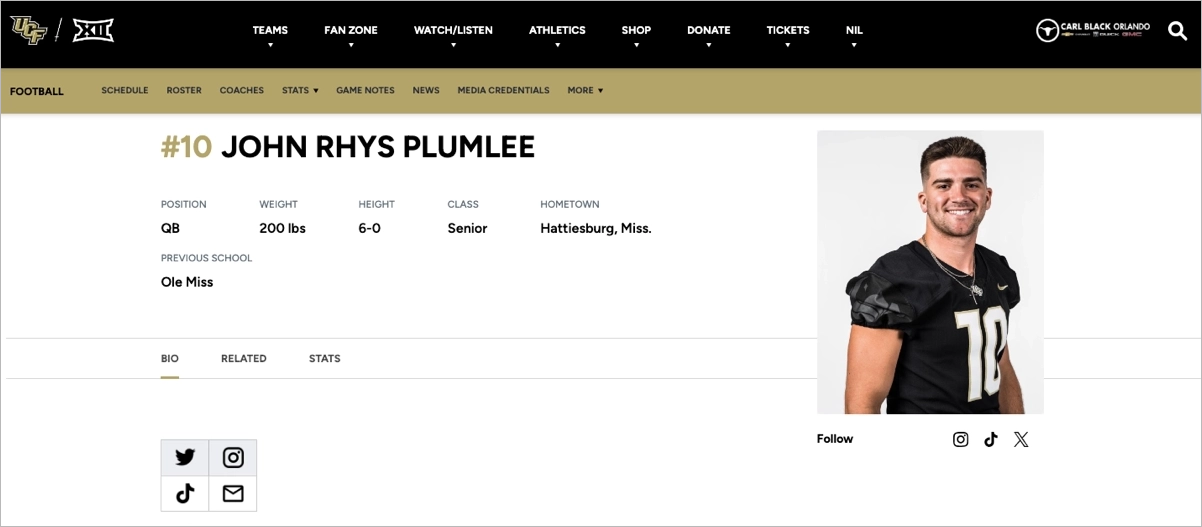Open the site search magnifier
This screenshot has height=527, width=1202.
1177,31
